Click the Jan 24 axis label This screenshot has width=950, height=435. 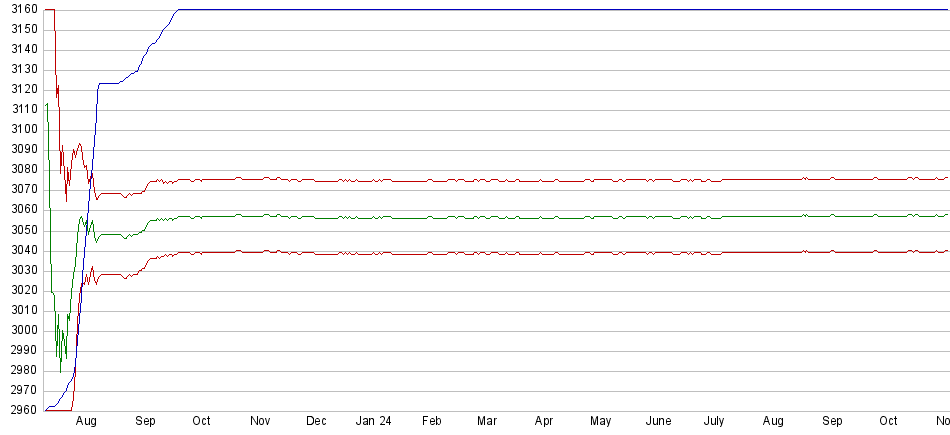click(373, 423)
